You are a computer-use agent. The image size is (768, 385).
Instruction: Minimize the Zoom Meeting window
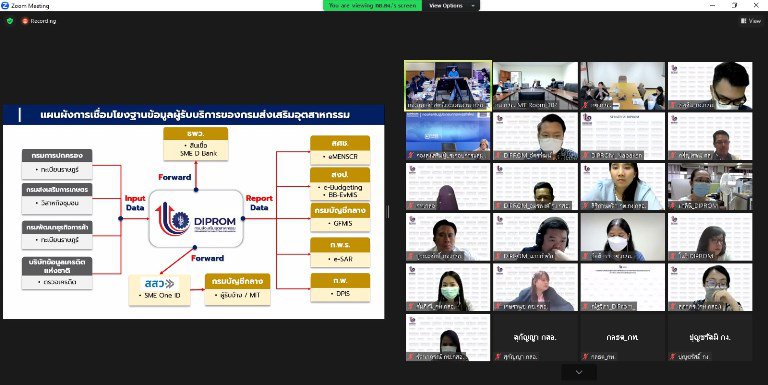click(713, 5)
